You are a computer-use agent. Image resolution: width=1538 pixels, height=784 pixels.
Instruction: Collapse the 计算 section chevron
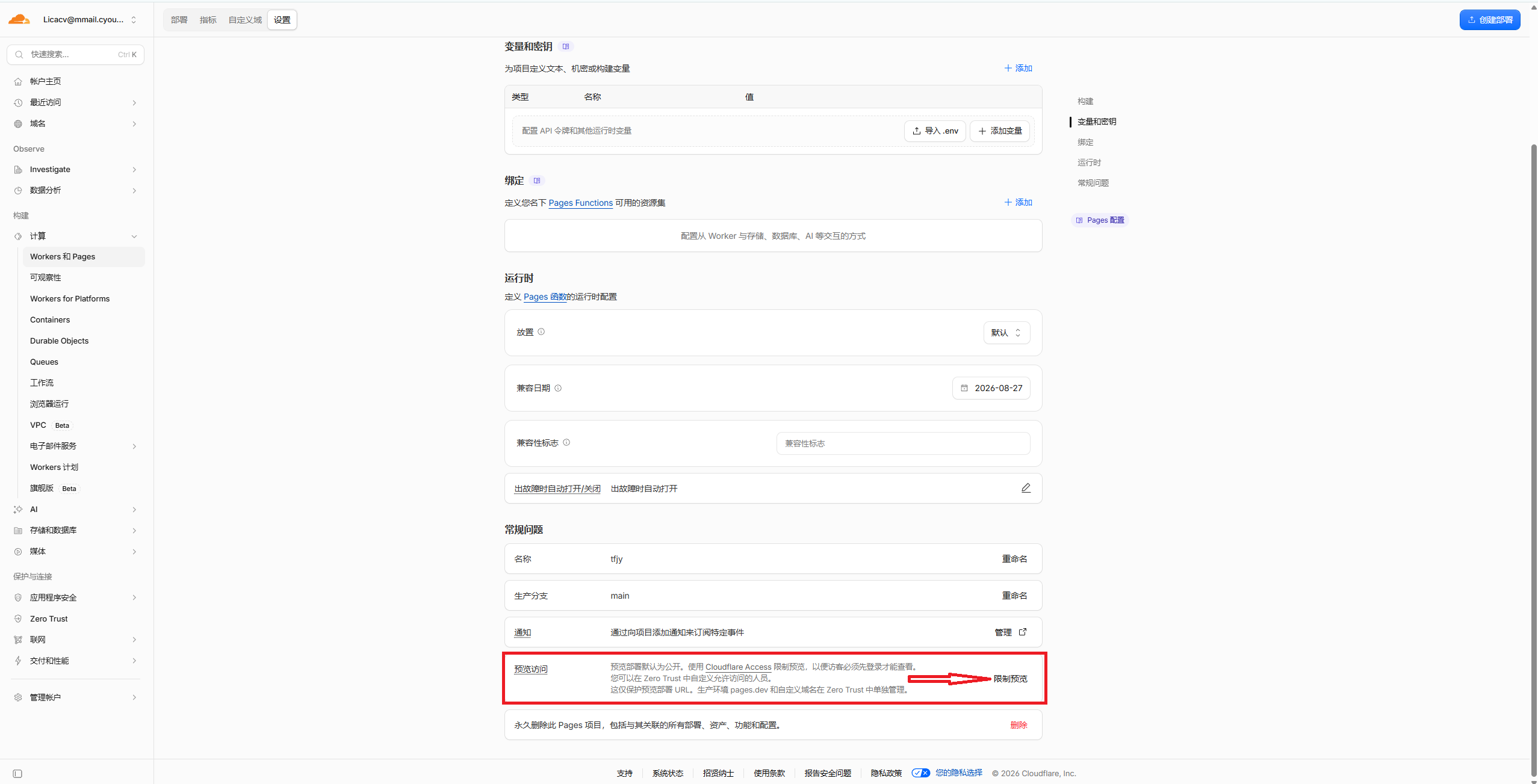point(134,236)
